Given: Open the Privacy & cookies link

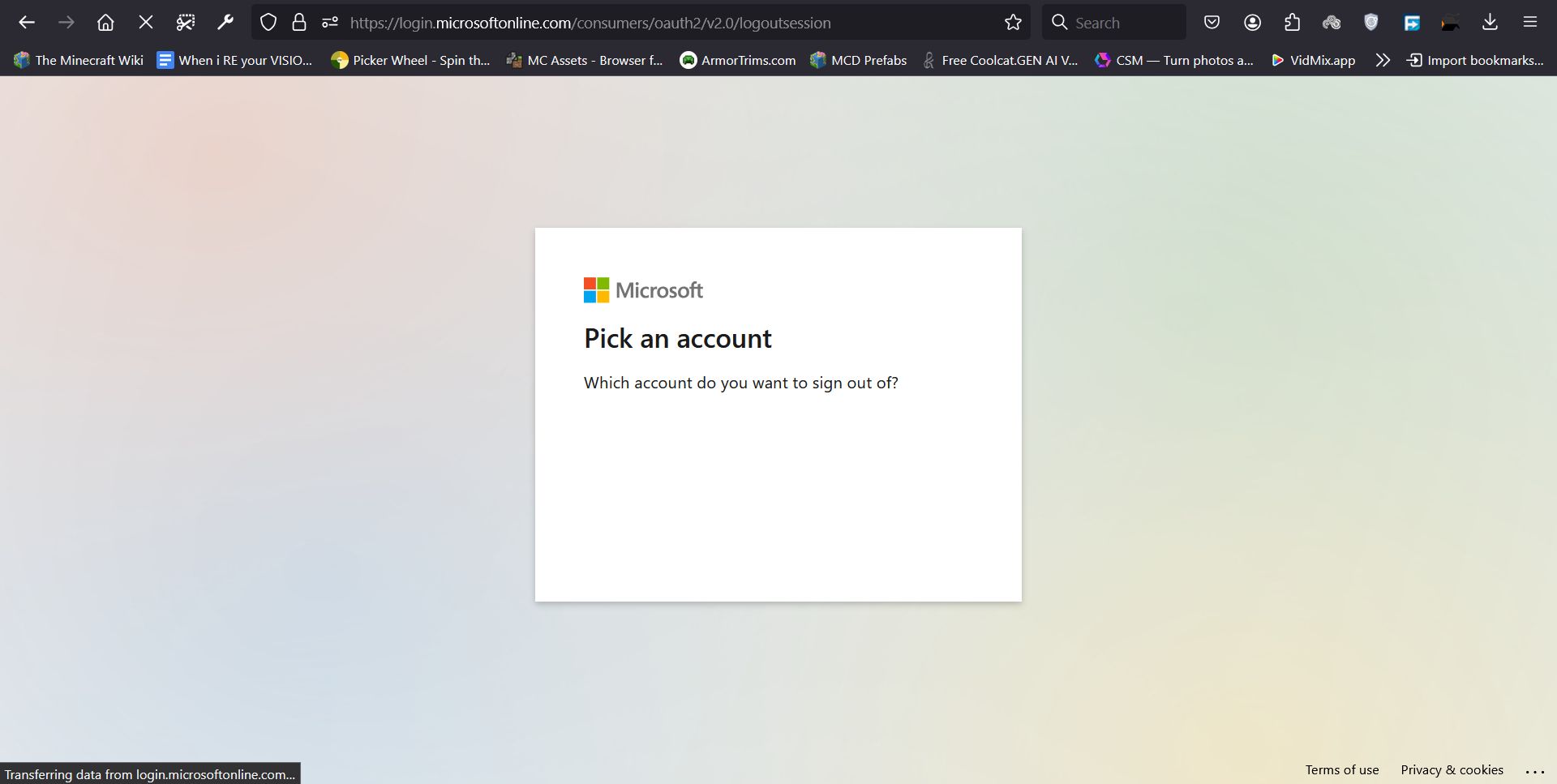Looking at the screenshot, I should (x=1452, y=770).
